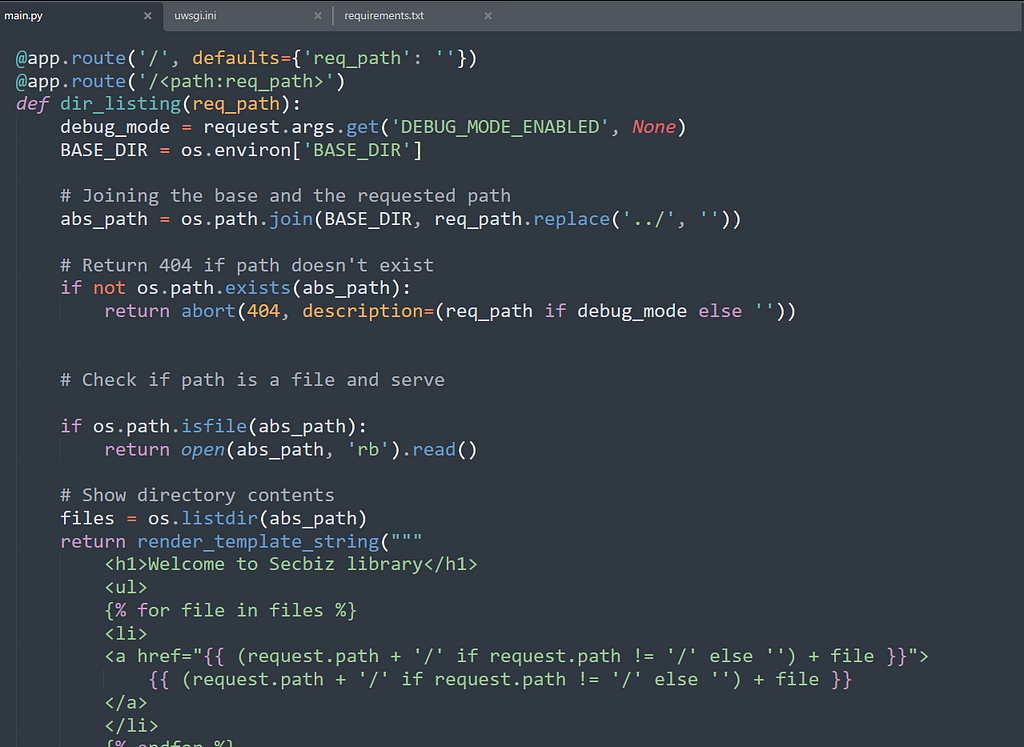This screenshot has width=1024, height=747.
Task: Place cursor on dir_listing function name
Action: pyautogui.click(x=120, y=104)
